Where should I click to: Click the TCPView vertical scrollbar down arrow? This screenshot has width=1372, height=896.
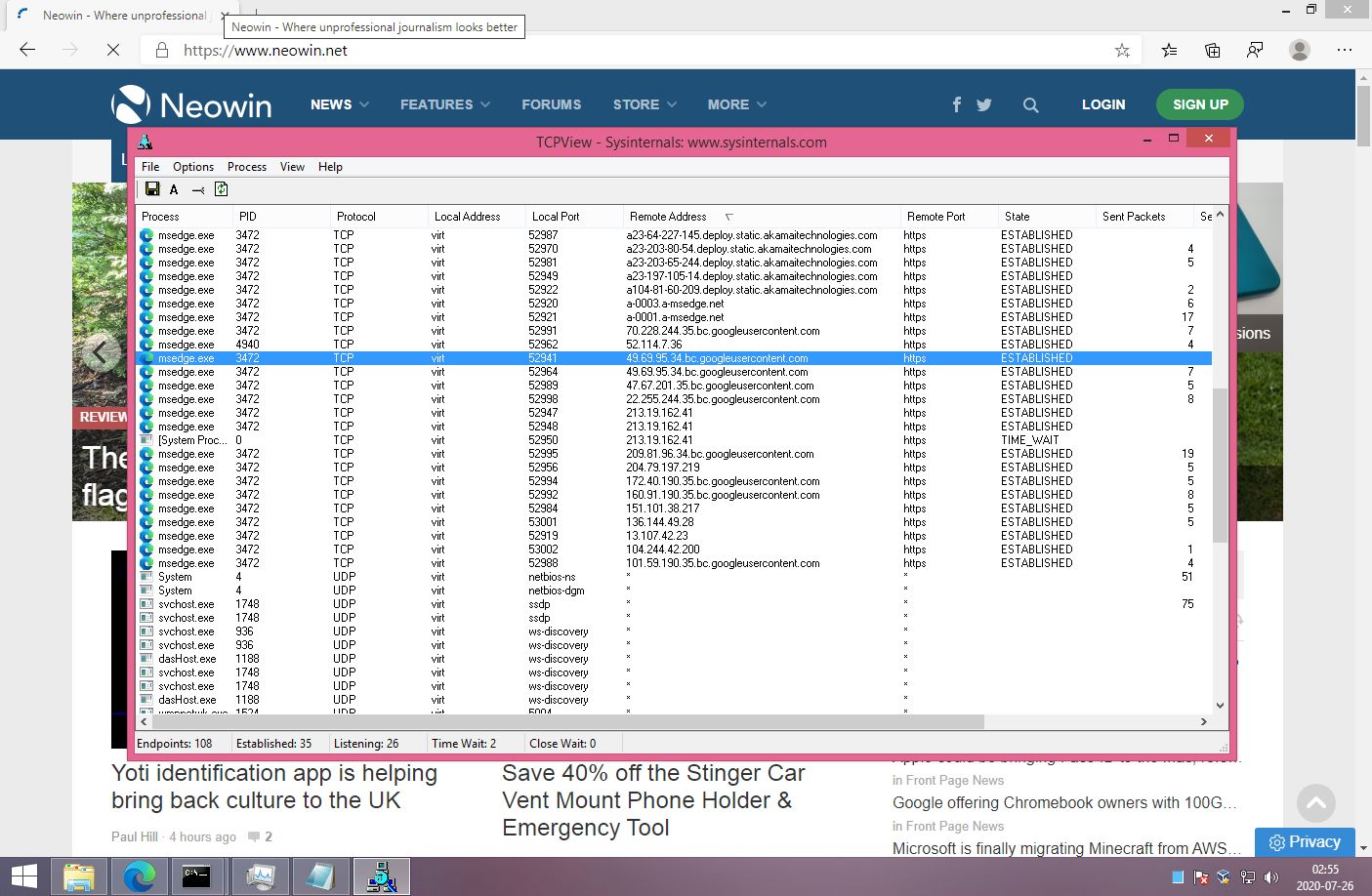pyautogui.click(x=1220, y=706)
